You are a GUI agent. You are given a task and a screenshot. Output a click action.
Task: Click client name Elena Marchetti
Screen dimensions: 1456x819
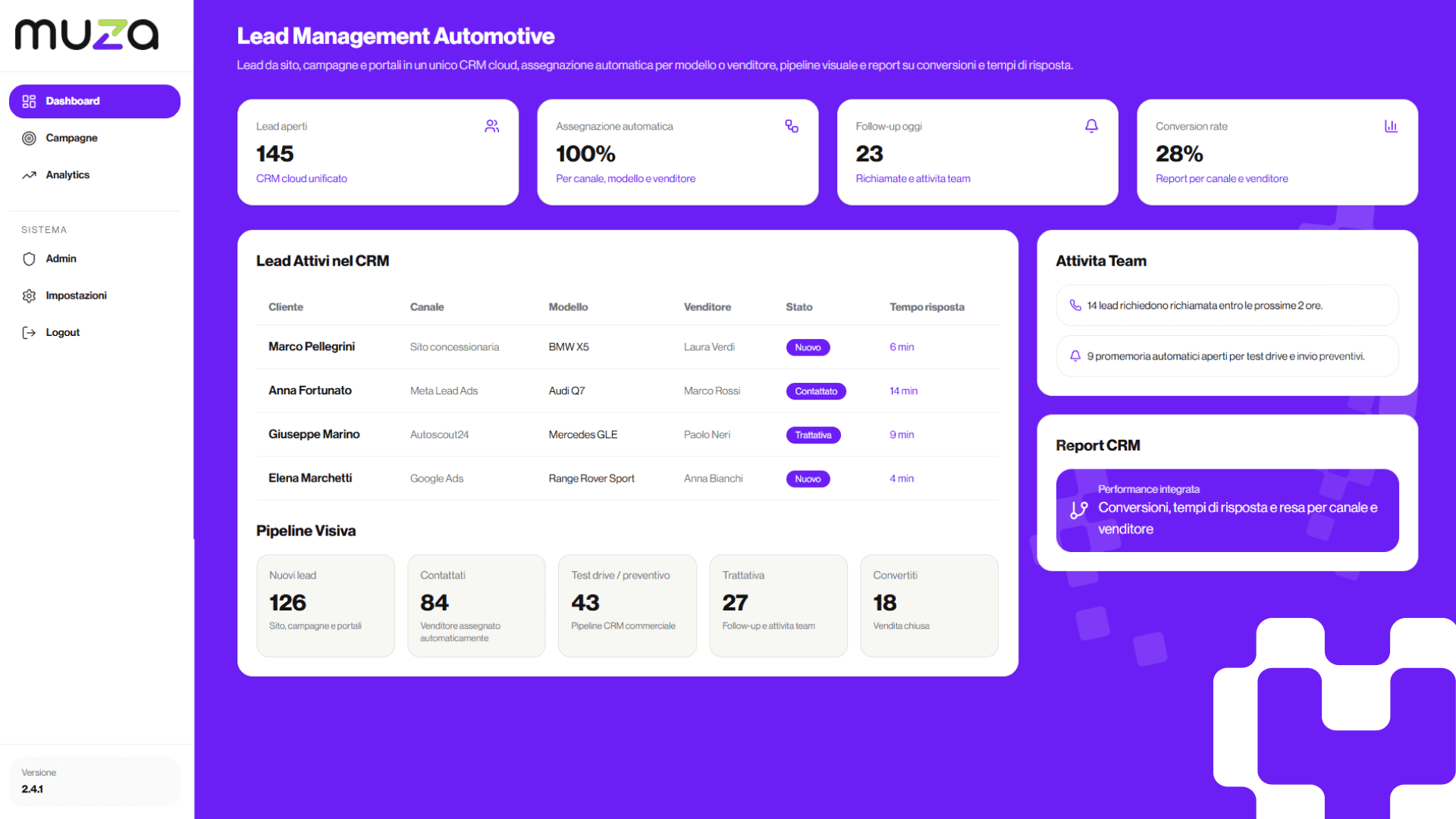pos(309,479)
